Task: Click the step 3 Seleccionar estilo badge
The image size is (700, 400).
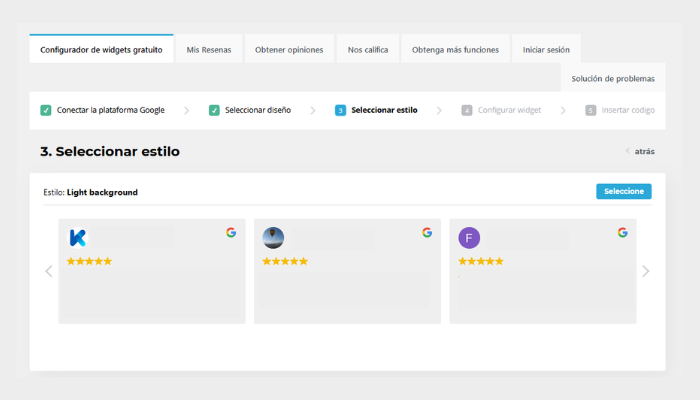Action: tap(341, 110)
